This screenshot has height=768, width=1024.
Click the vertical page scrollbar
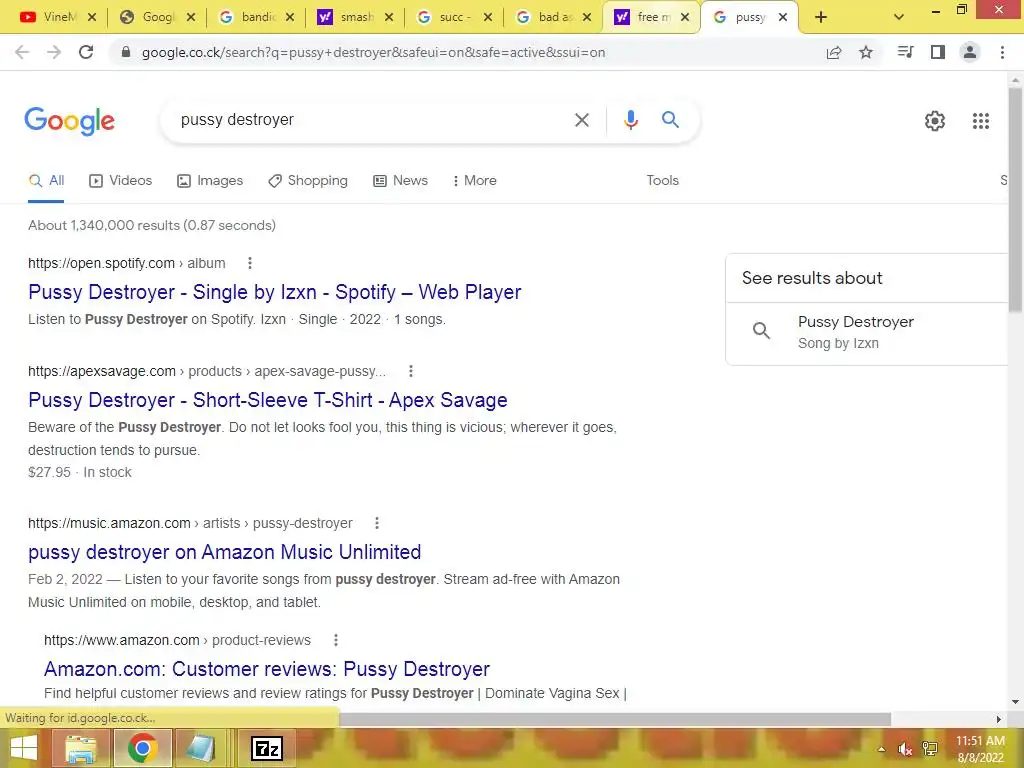1015,200
